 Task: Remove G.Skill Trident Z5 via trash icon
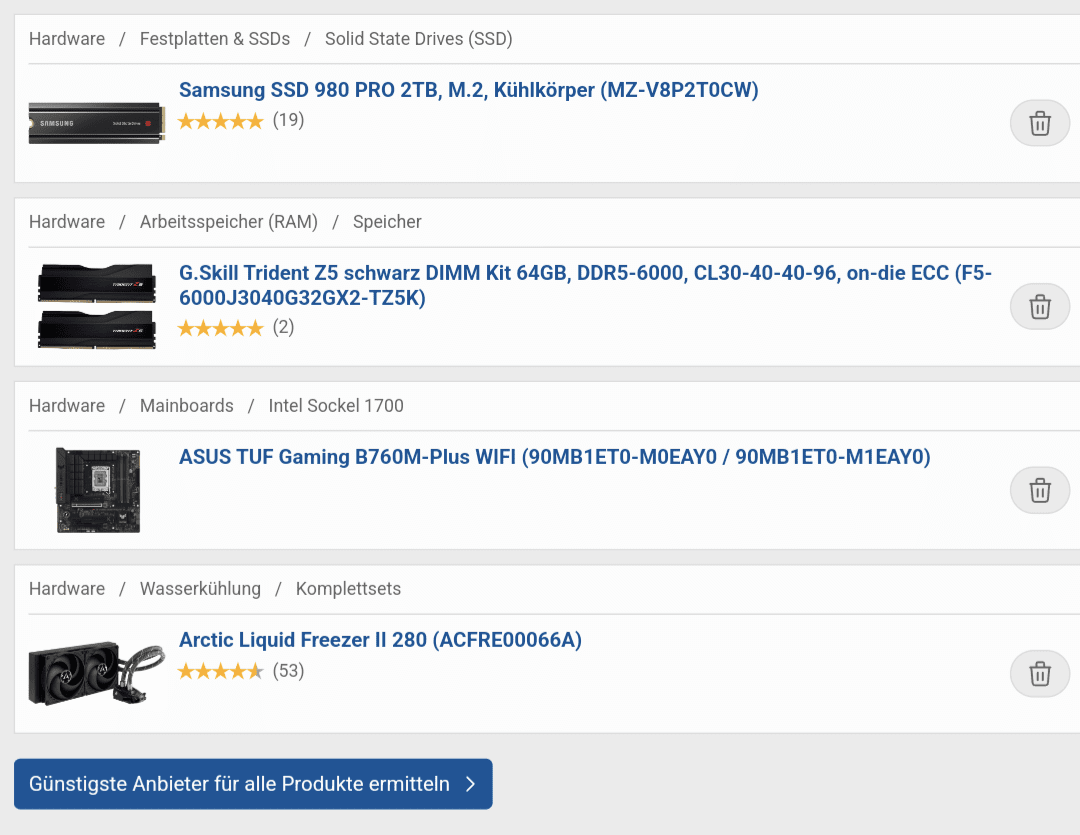1039,307
